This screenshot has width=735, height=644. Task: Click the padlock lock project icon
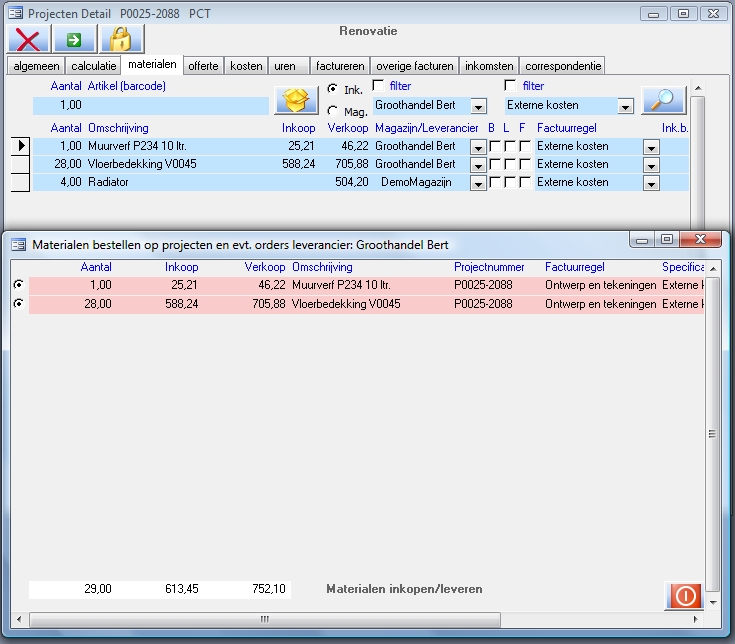coord(121,39)
